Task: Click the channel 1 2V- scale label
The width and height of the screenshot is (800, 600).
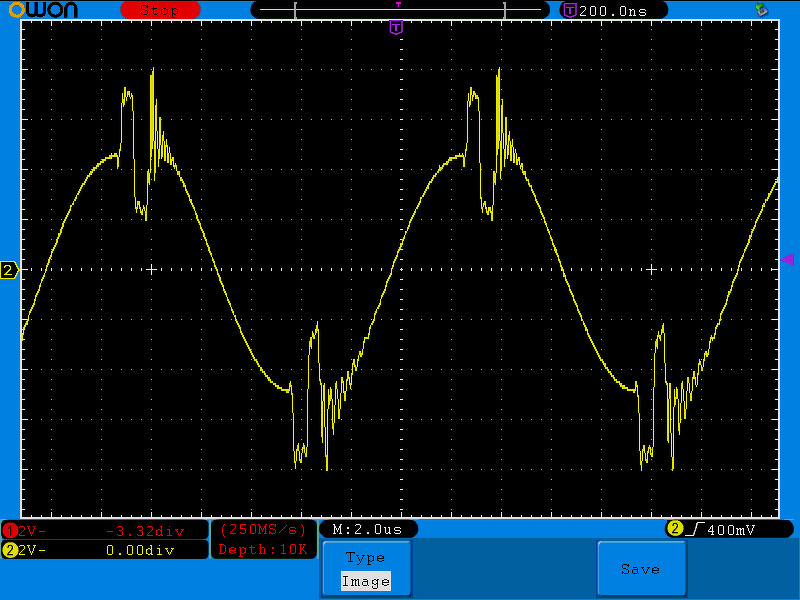Action: click(32, 531)
